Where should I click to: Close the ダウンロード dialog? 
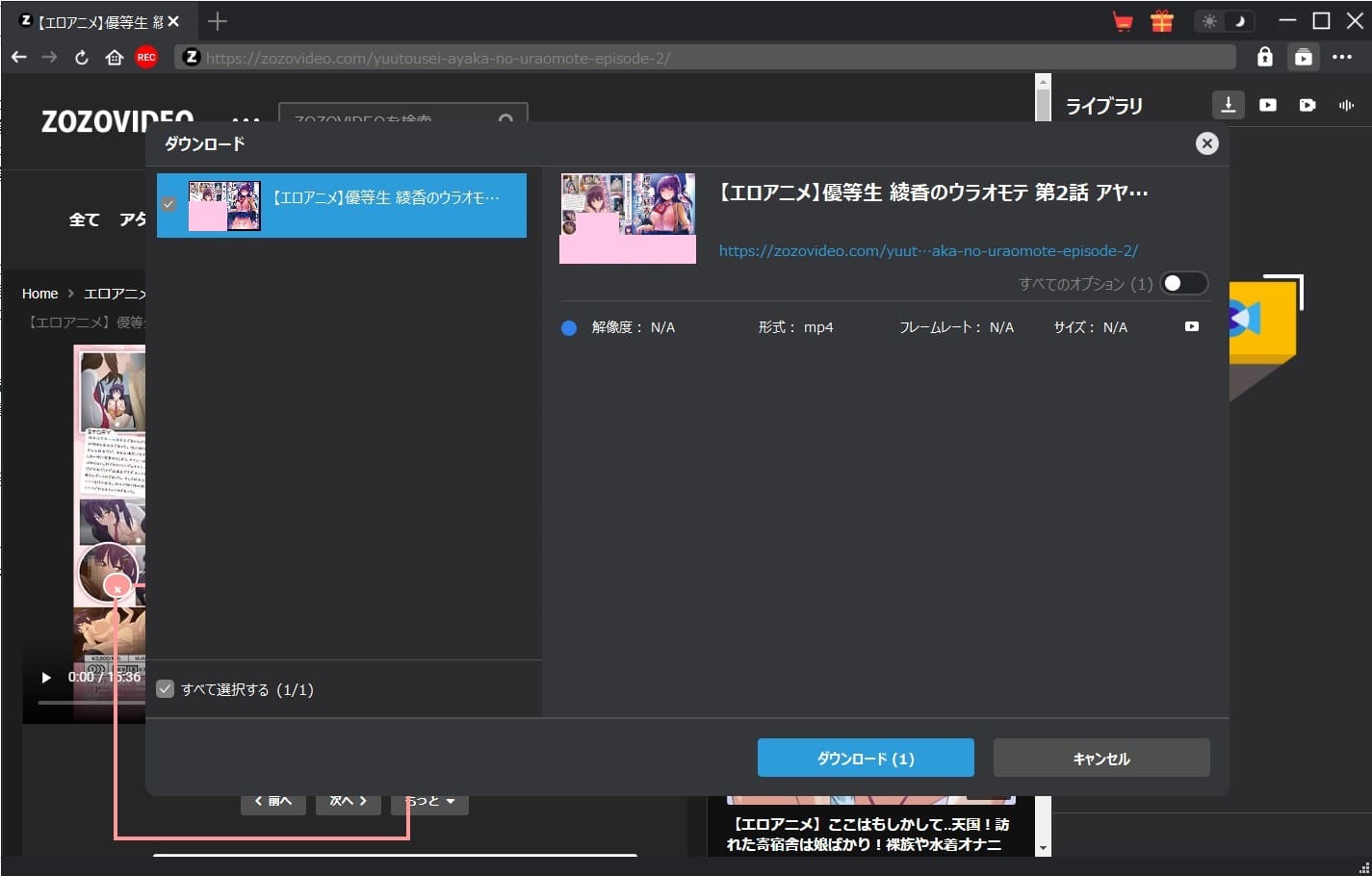pyautogui.click(x=1206, y=143)
